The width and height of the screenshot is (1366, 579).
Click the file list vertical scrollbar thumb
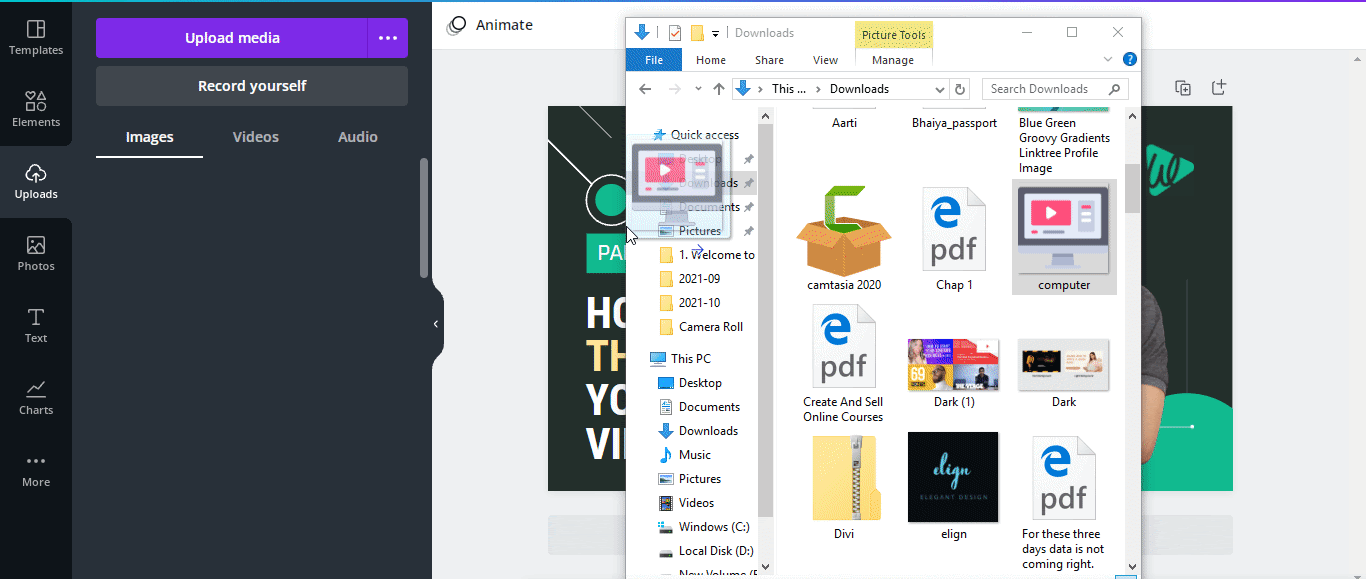pyautogui.click(x=1132, y=189)
